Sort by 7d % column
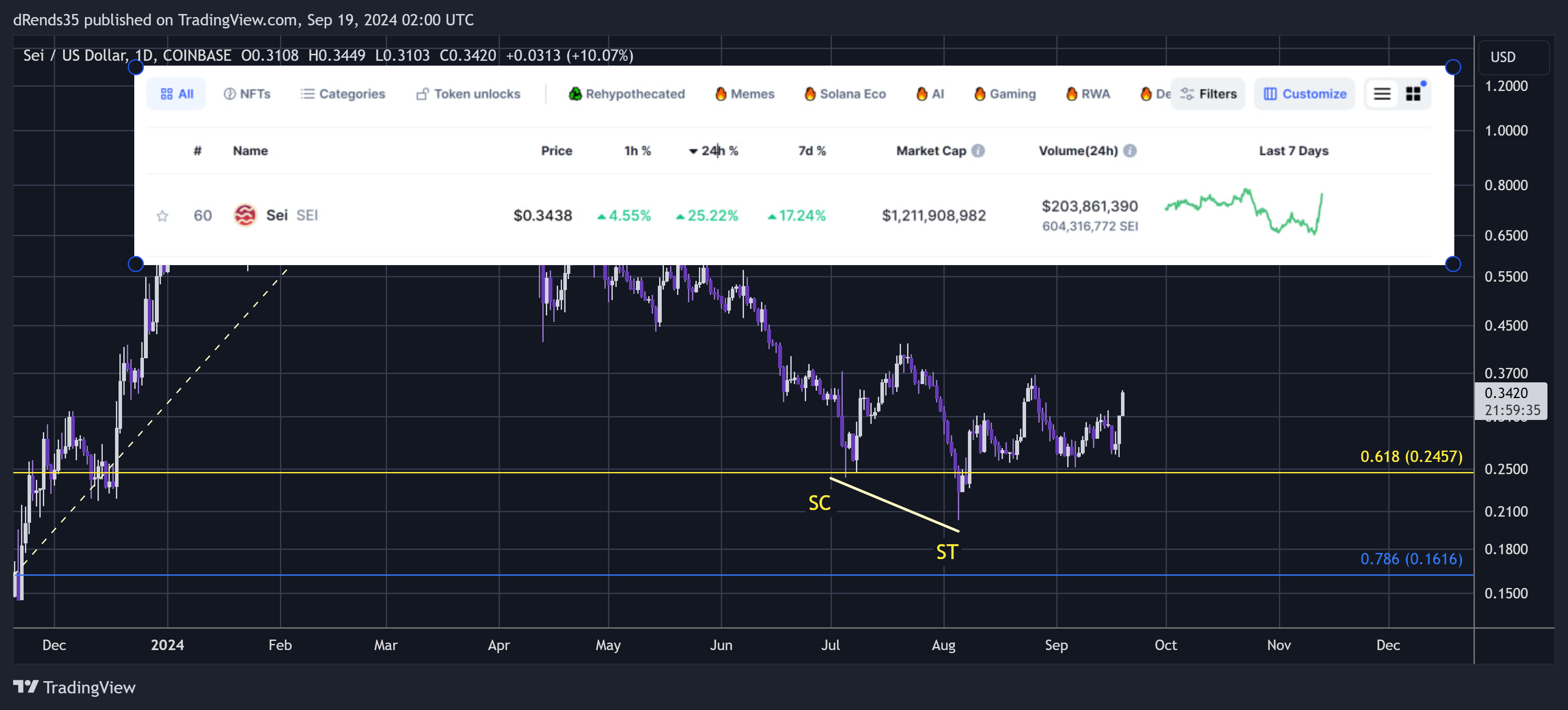The height and width of the screenshot is (710, 1568). pyautogui.click(x=812, y=150)
